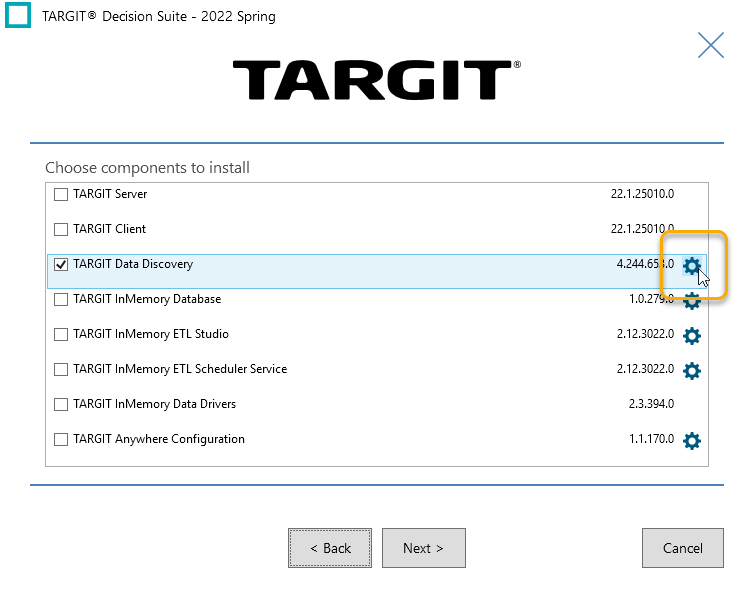
Task: Open settings gear for InMemory ETL Studio
Action: [x=691, y=336]
